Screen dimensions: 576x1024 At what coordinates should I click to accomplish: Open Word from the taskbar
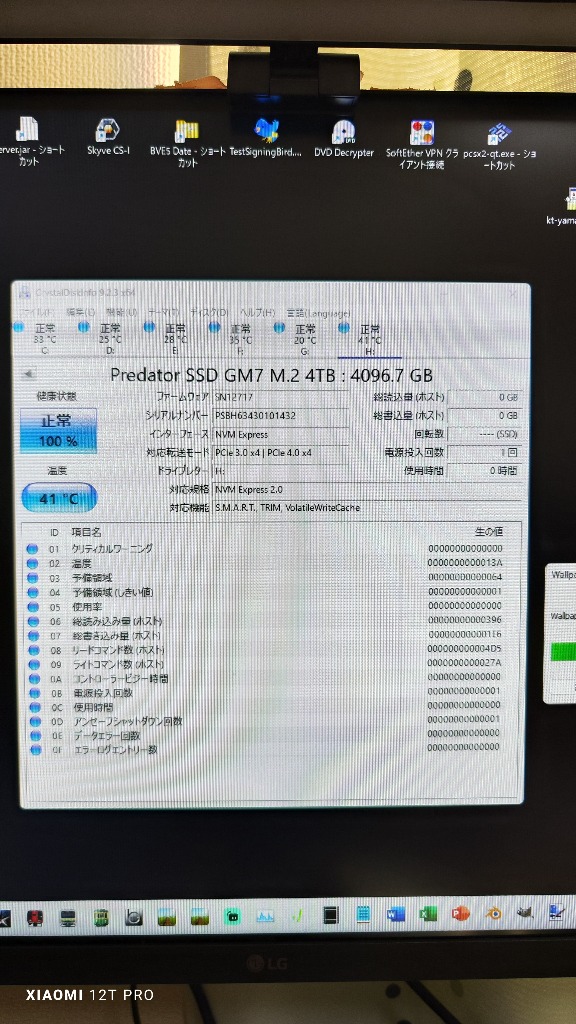[x=396, y=915]
